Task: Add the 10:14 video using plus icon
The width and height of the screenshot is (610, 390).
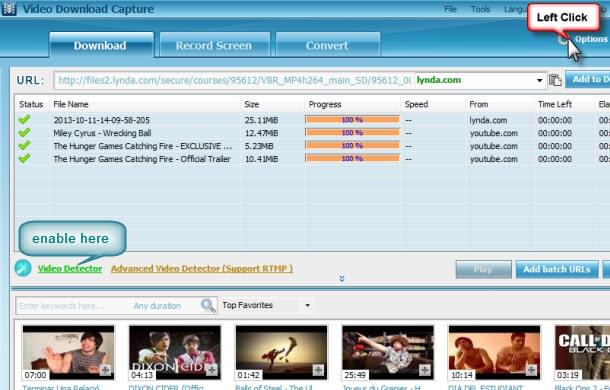Action: pos(531,370)
